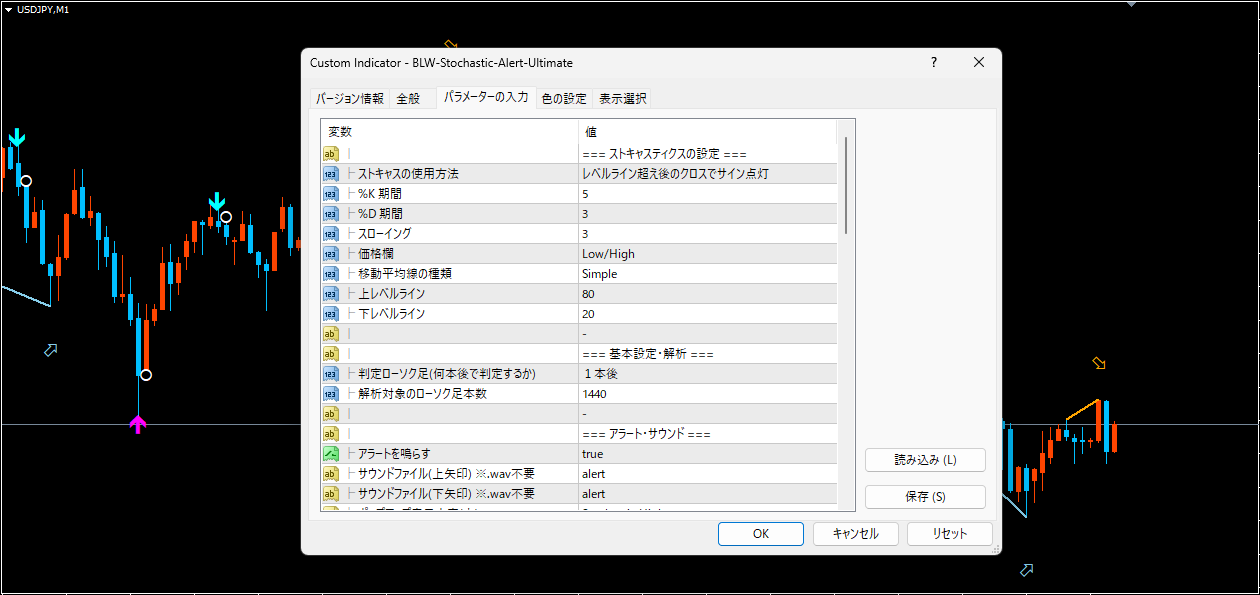Open the 表示選択 tab
The width and height of the screenshot is (1260, 595).
tap(623, 98)
